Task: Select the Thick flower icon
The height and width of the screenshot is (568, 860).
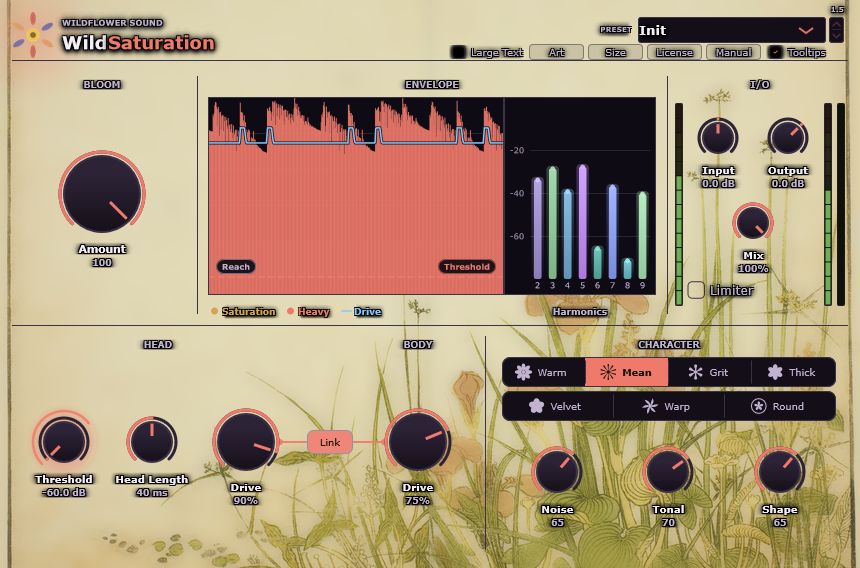Action: click(x=775, y=372)
